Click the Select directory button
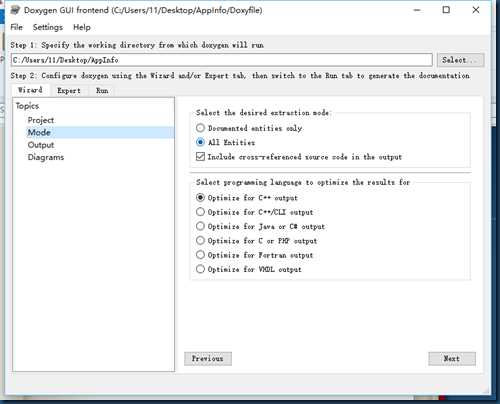 460,60
